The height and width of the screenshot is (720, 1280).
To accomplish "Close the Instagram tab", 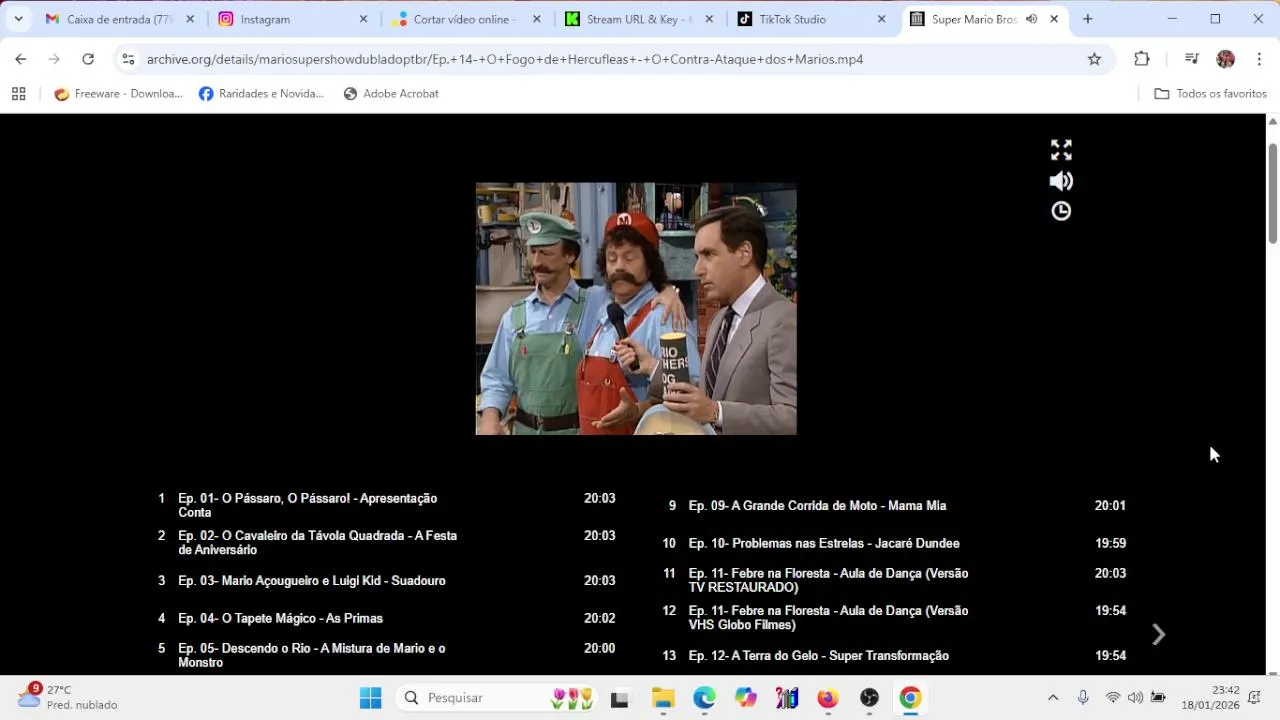I will tap(363, 19).
